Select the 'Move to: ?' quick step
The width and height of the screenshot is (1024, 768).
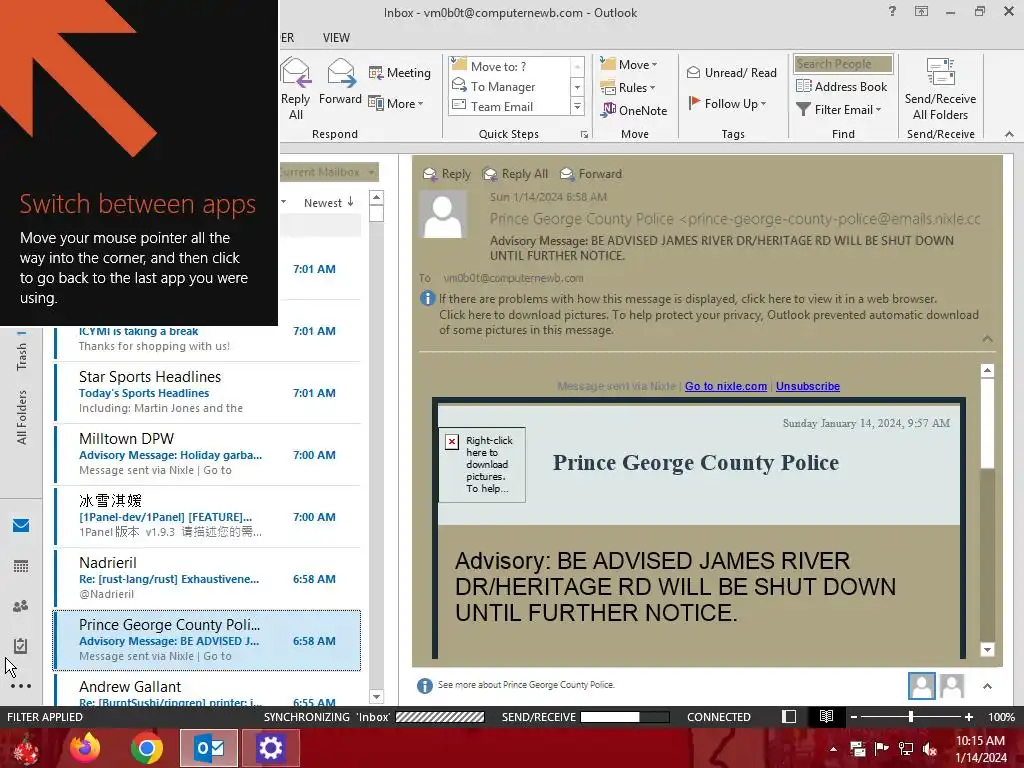[x=510, y=66]
